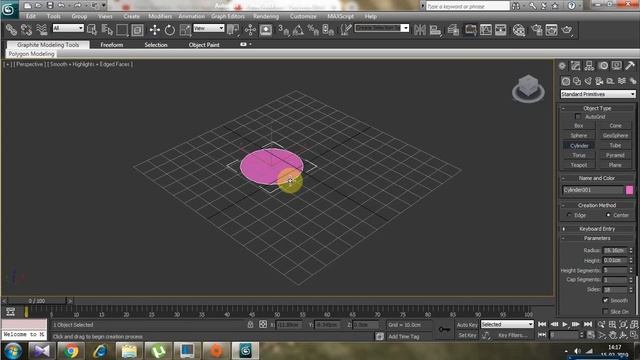The width and height of the screenshot is (640, 360).
Task: Click the Cylinder001 object name field
Action: point(593,190)
